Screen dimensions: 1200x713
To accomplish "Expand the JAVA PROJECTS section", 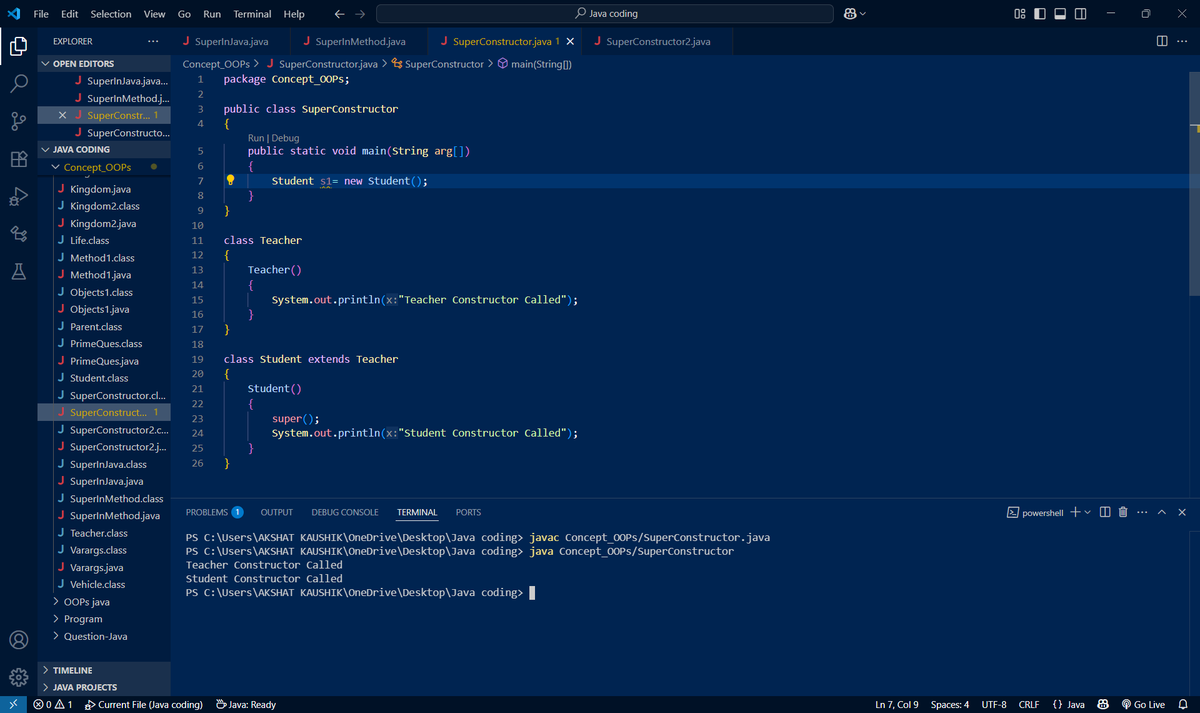I will [104, 687].
